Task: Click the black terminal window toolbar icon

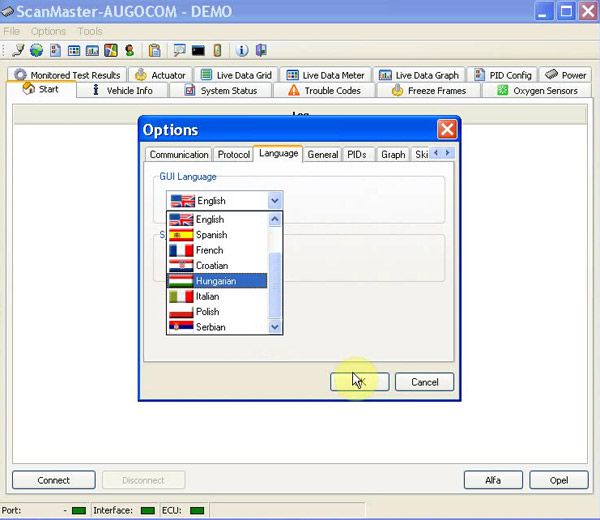Action: [x=199, y=50]
